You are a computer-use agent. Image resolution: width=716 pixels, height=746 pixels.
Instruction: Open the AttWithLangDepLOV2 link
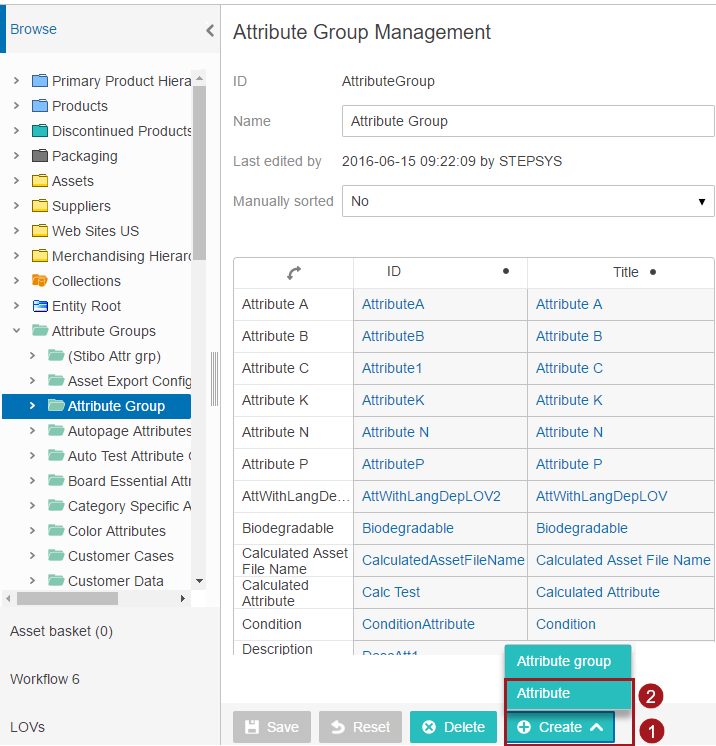431,496
